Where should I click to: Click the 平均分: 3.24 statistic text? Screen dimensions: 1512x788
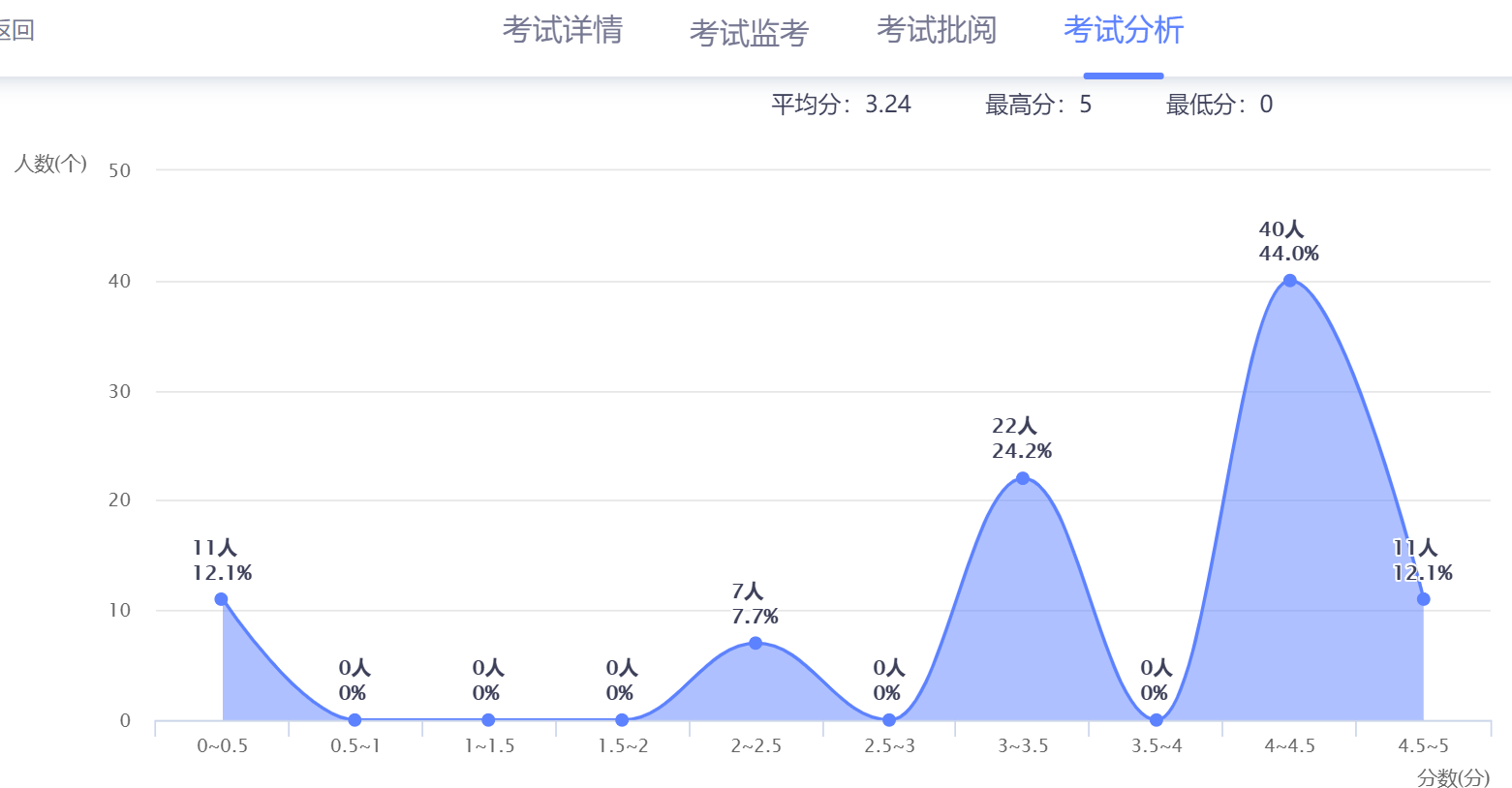[x=841, y=105]
